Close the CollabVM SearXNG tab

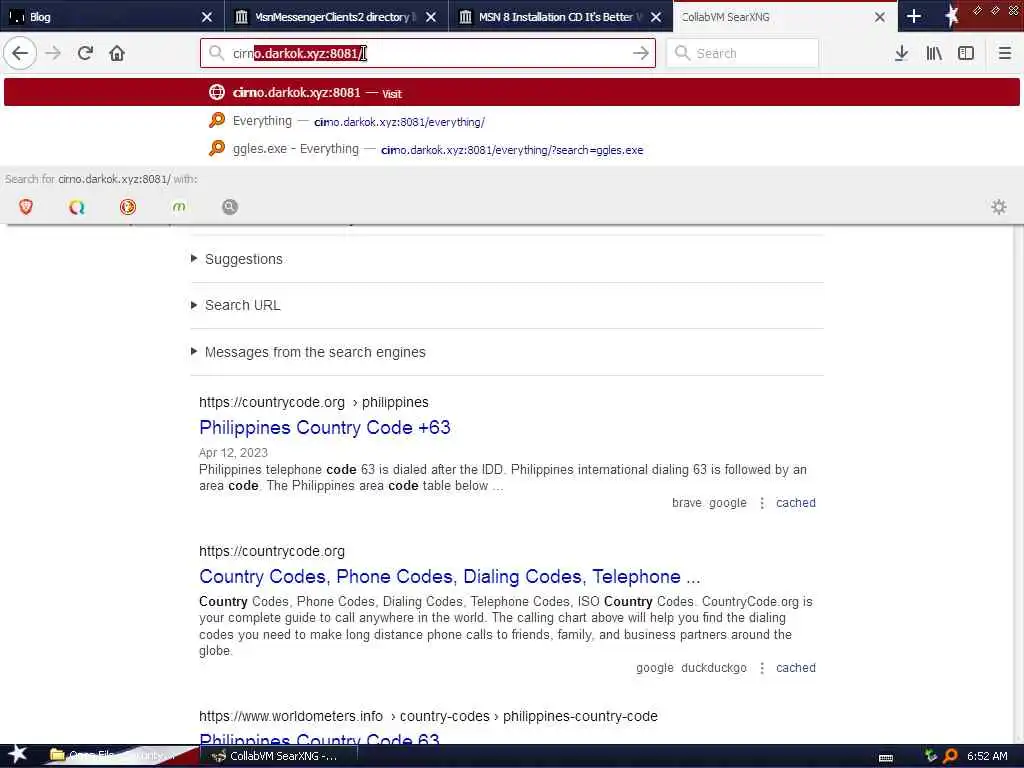[x=880, y=17]
